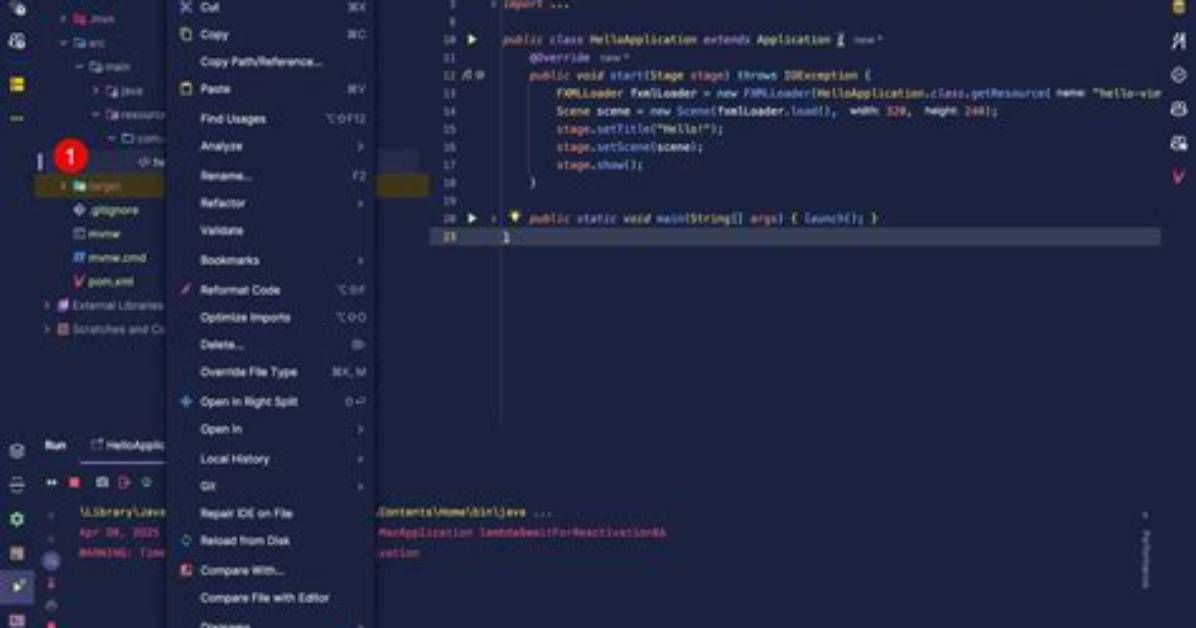Open More tool windows ellipsis in left strip
This screenshot has height=628, width=1196.
click(17, 118)
